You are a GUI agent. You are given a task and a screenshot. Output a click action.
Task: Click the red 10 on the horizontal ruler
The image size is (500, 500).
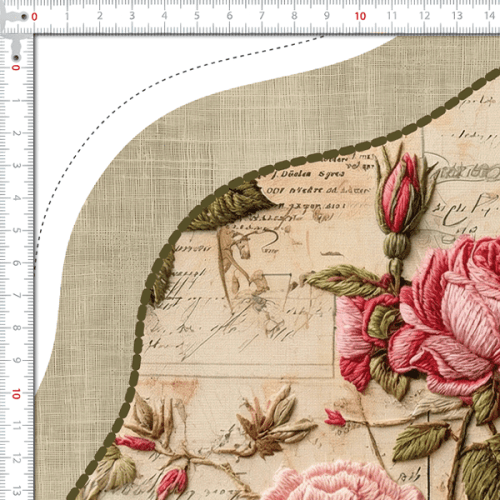(x=360, y=16)
